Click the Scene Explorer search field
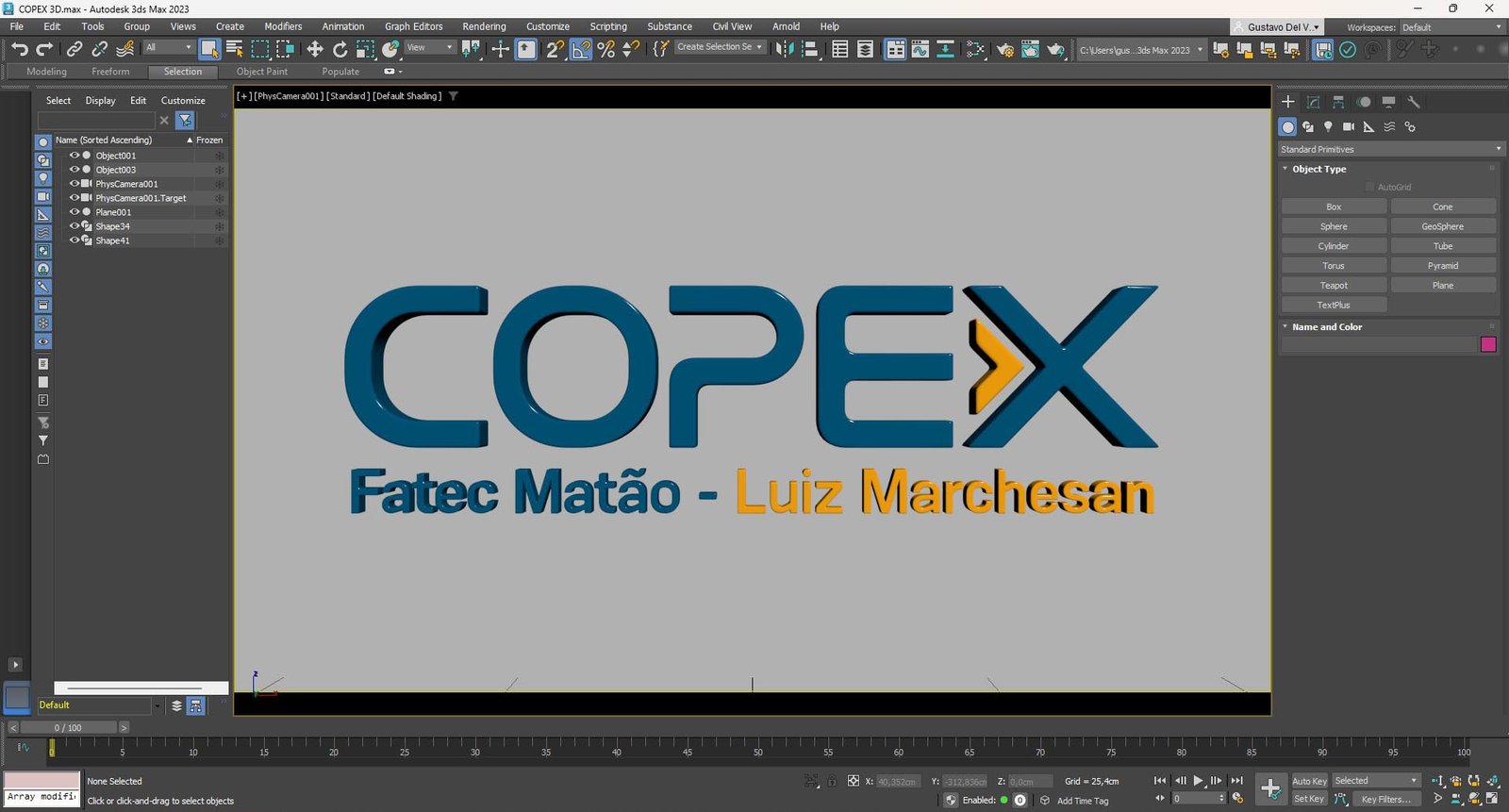 [x=96, y=121]
